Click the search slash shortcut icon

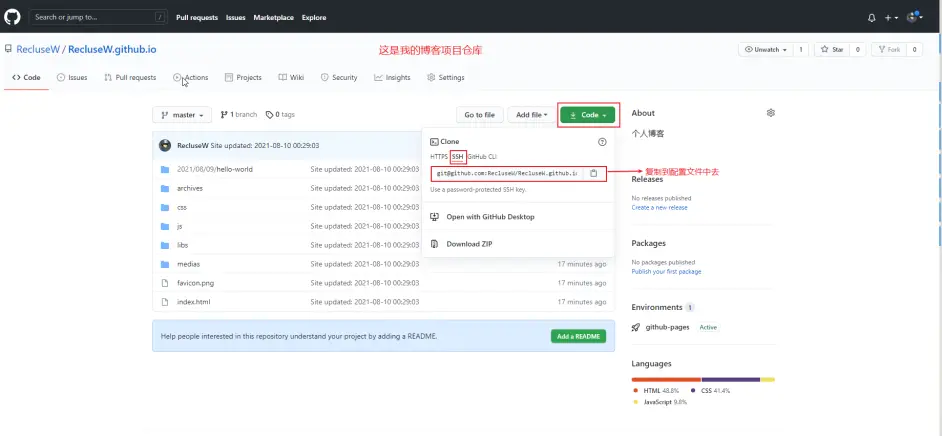coord(159,17)
